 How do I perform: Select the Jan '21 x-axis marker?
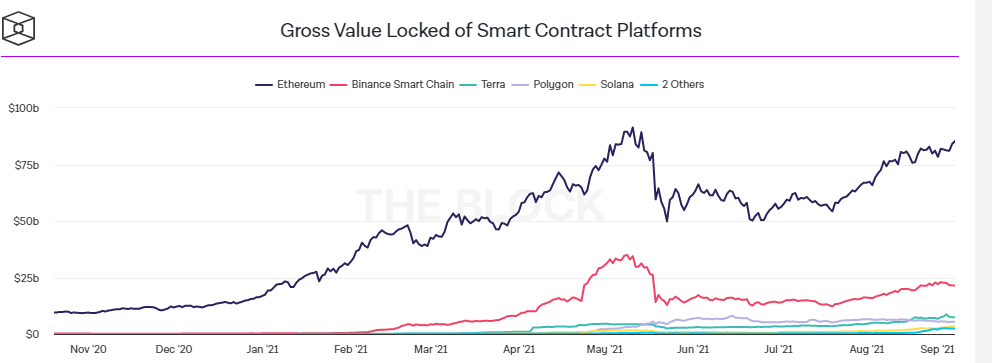263,348
